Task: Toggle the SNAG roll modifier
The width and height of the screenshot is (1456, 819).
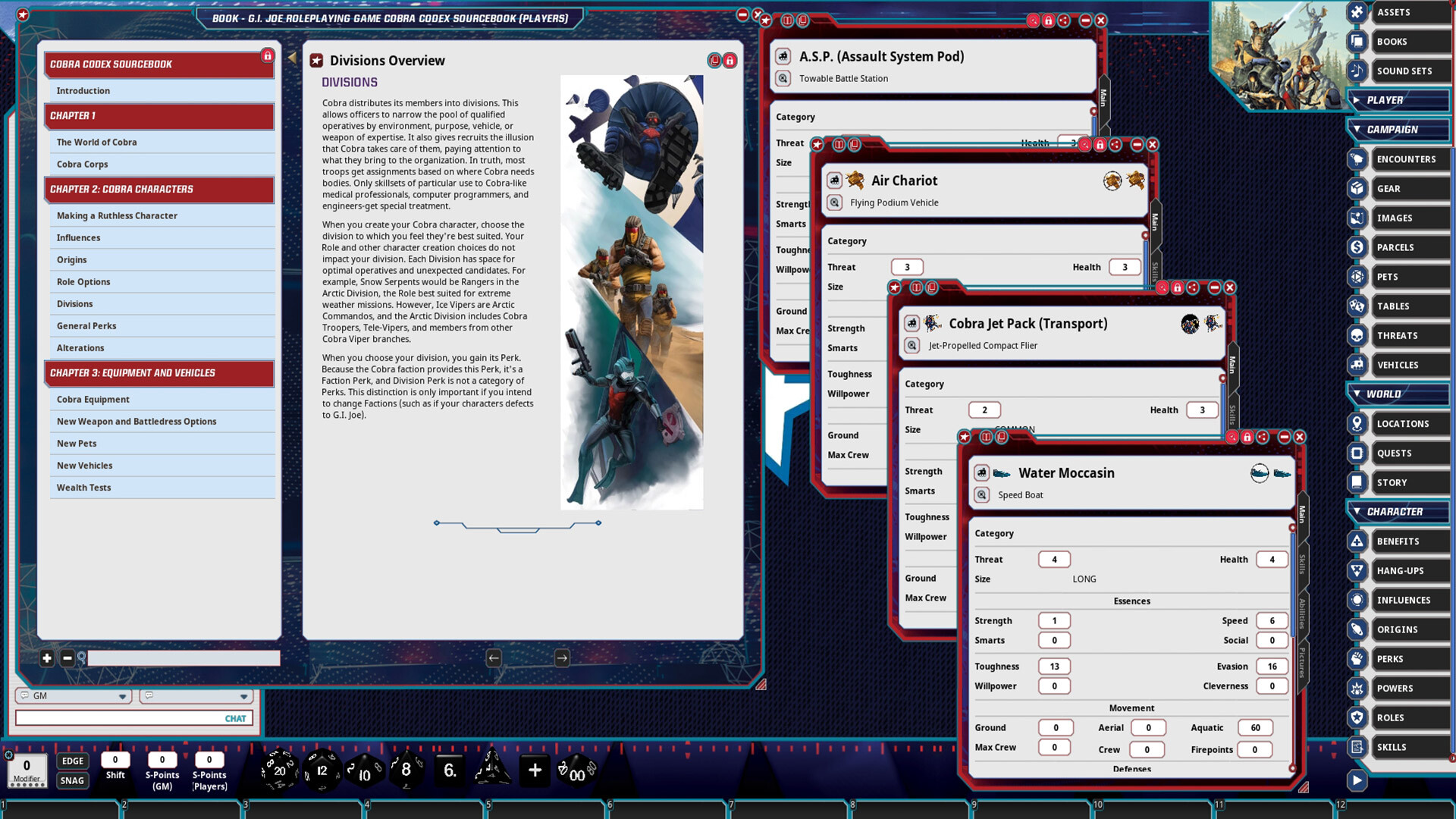Action: pos(73,780)
